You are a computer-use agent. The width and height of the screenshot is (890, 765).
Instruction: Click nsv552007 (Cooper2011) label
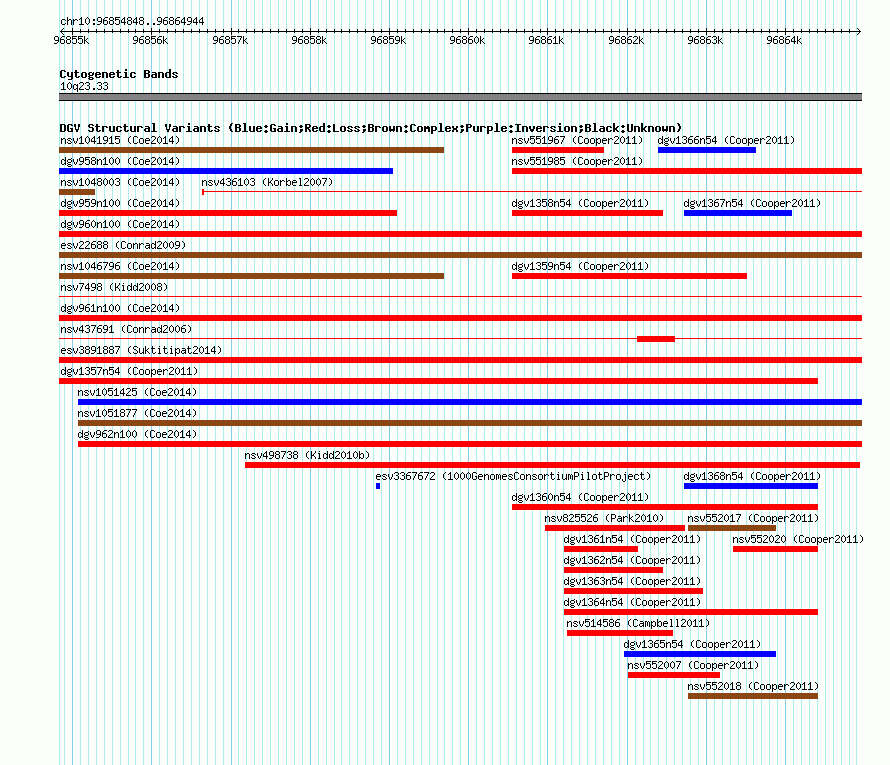[693, 665]
